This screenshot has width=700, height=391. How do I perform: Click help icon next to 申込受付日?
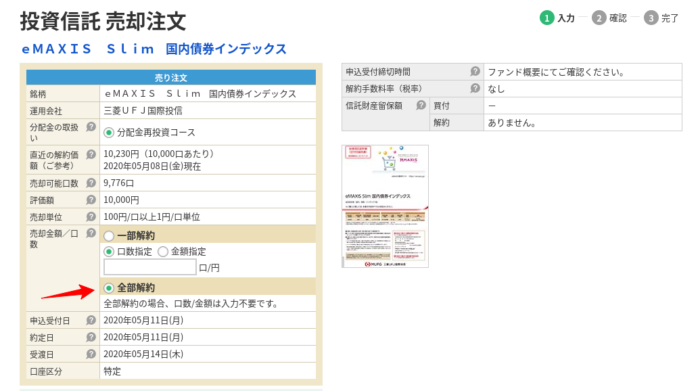click(91, 320)
